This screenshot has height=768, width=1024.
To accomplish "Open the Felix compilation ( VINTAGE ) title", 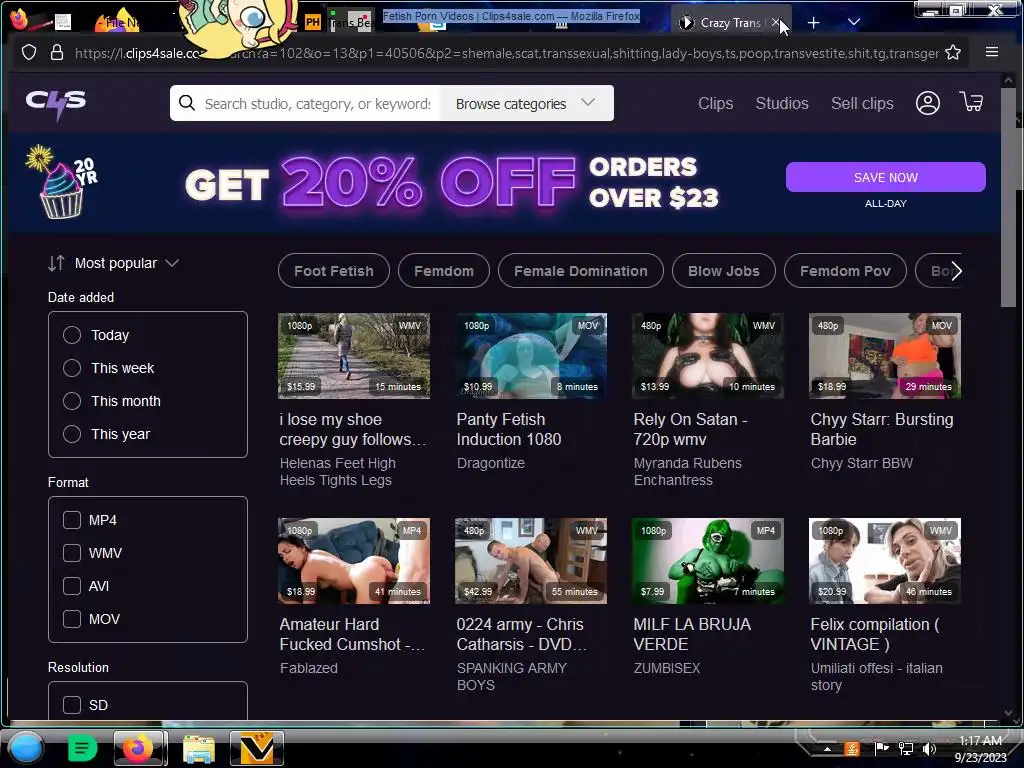I will click(x=875, y=634).
